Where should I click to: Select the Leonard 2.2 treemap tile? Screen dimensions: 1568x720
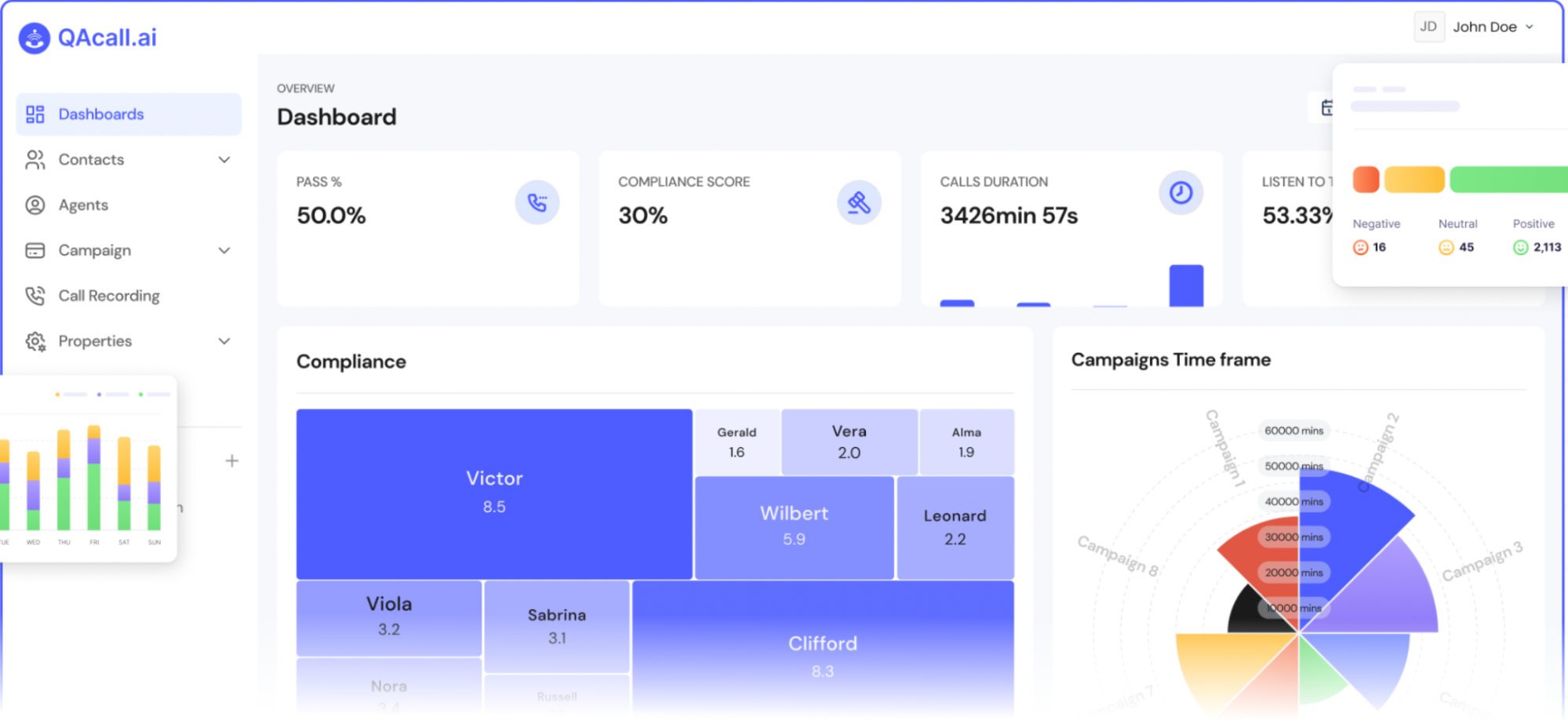click(x=955, y=528)
